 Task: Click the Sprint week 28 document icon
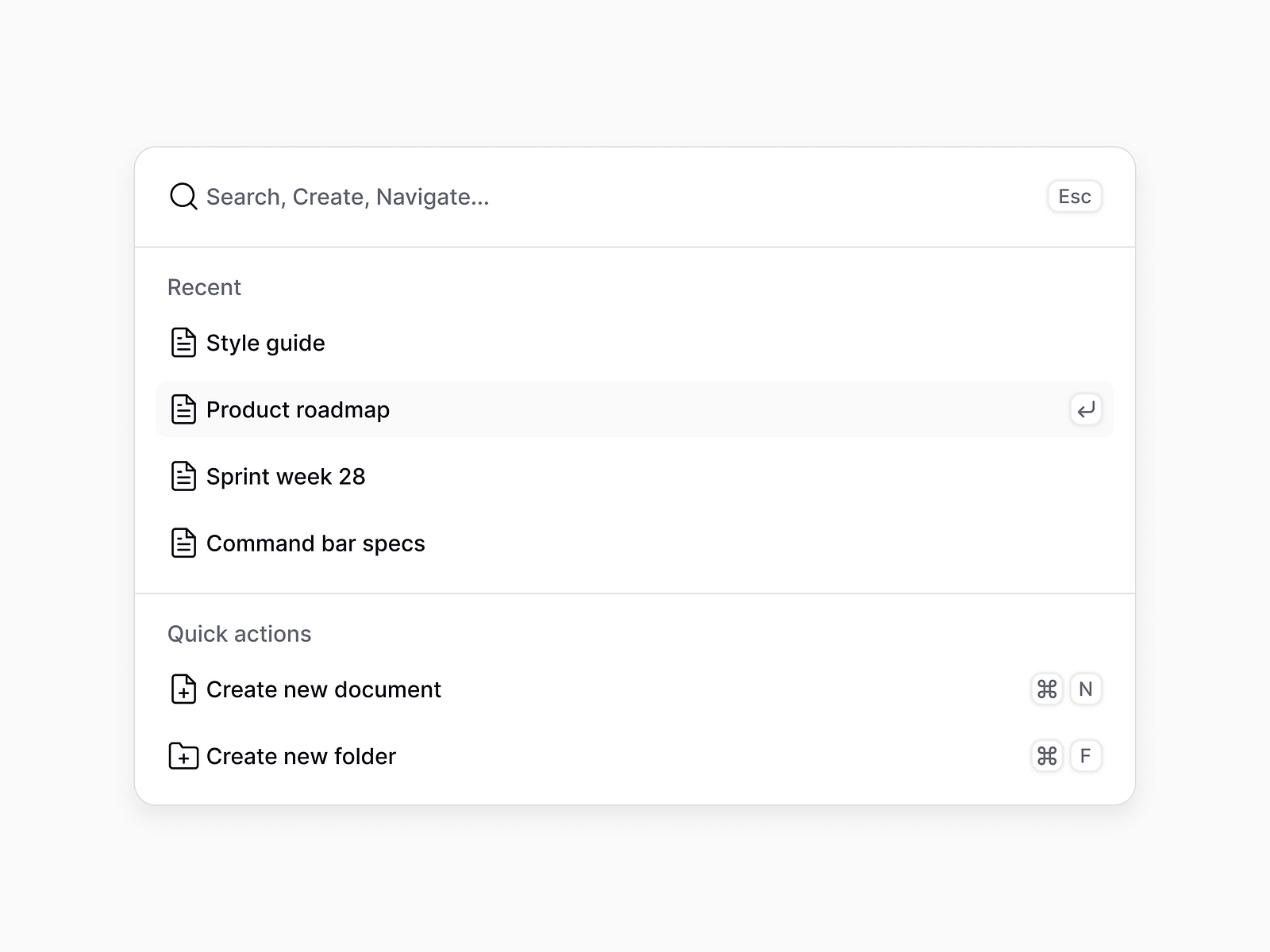click(183, 476)
